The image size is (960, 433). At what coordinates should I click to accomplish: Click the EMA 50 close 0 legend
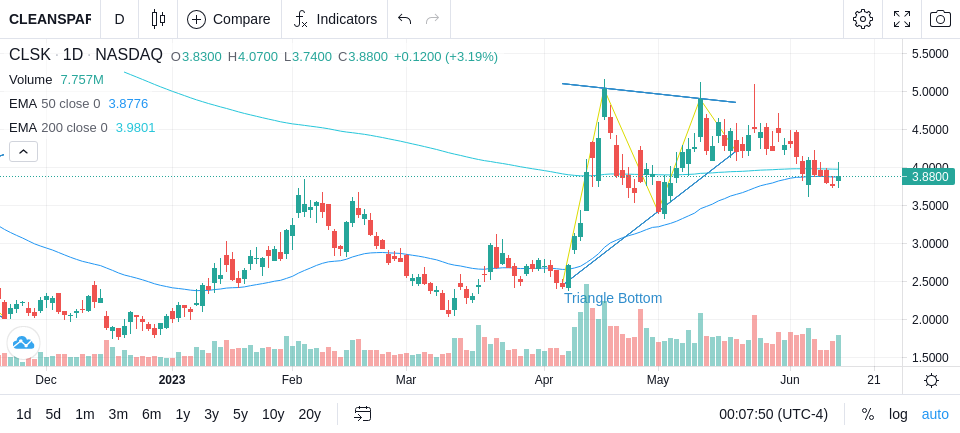coord(54,104)
